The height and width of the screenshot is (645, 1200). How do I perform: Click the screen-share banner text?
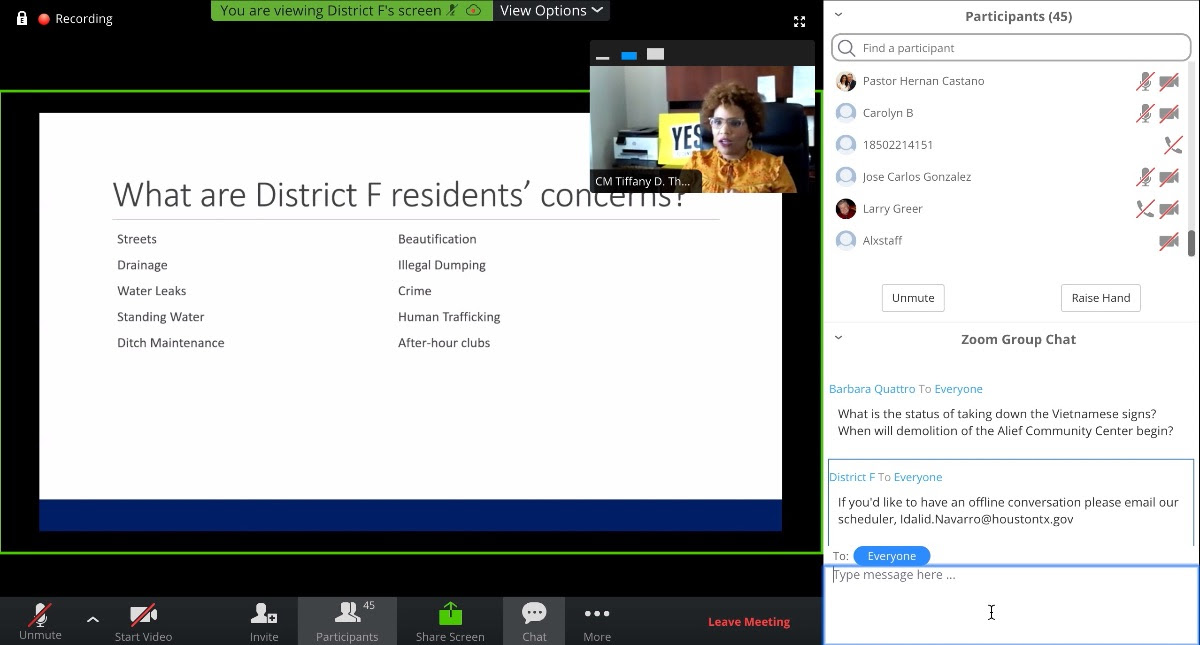(330, 10)
